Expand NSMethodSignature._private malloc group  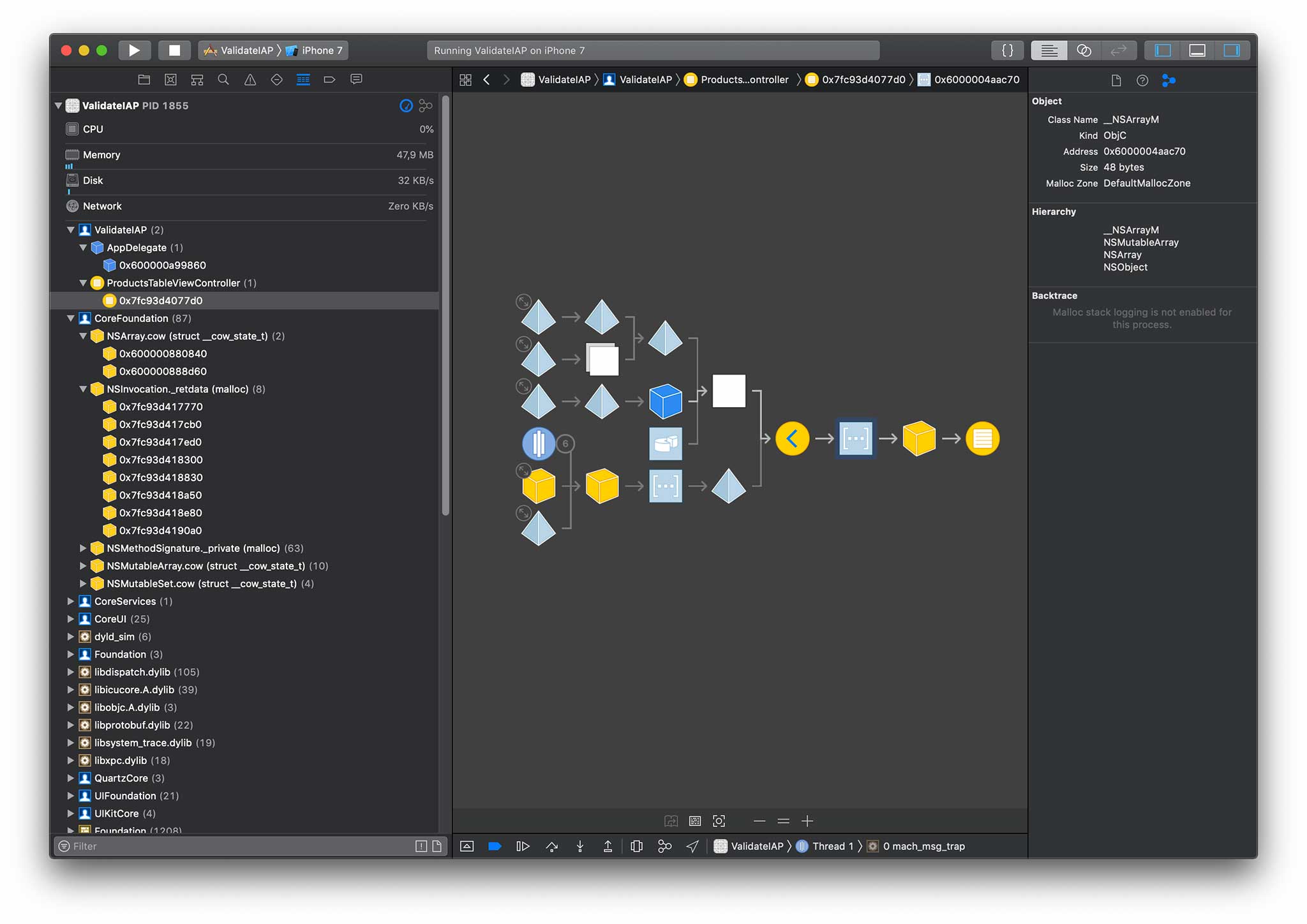[83, 548]
